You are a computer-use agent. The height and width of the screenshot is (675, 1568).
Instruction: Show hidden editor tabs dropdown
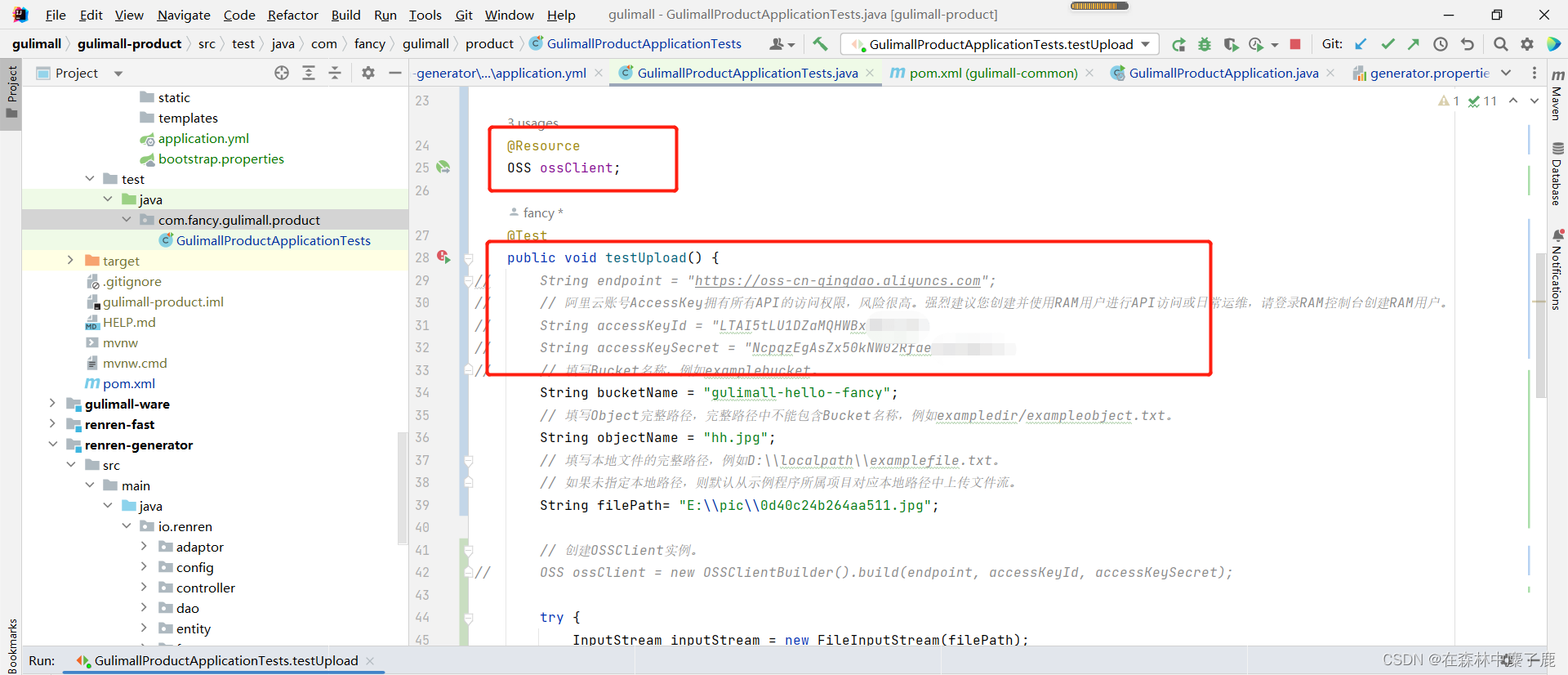click(x=1506, y=73)
